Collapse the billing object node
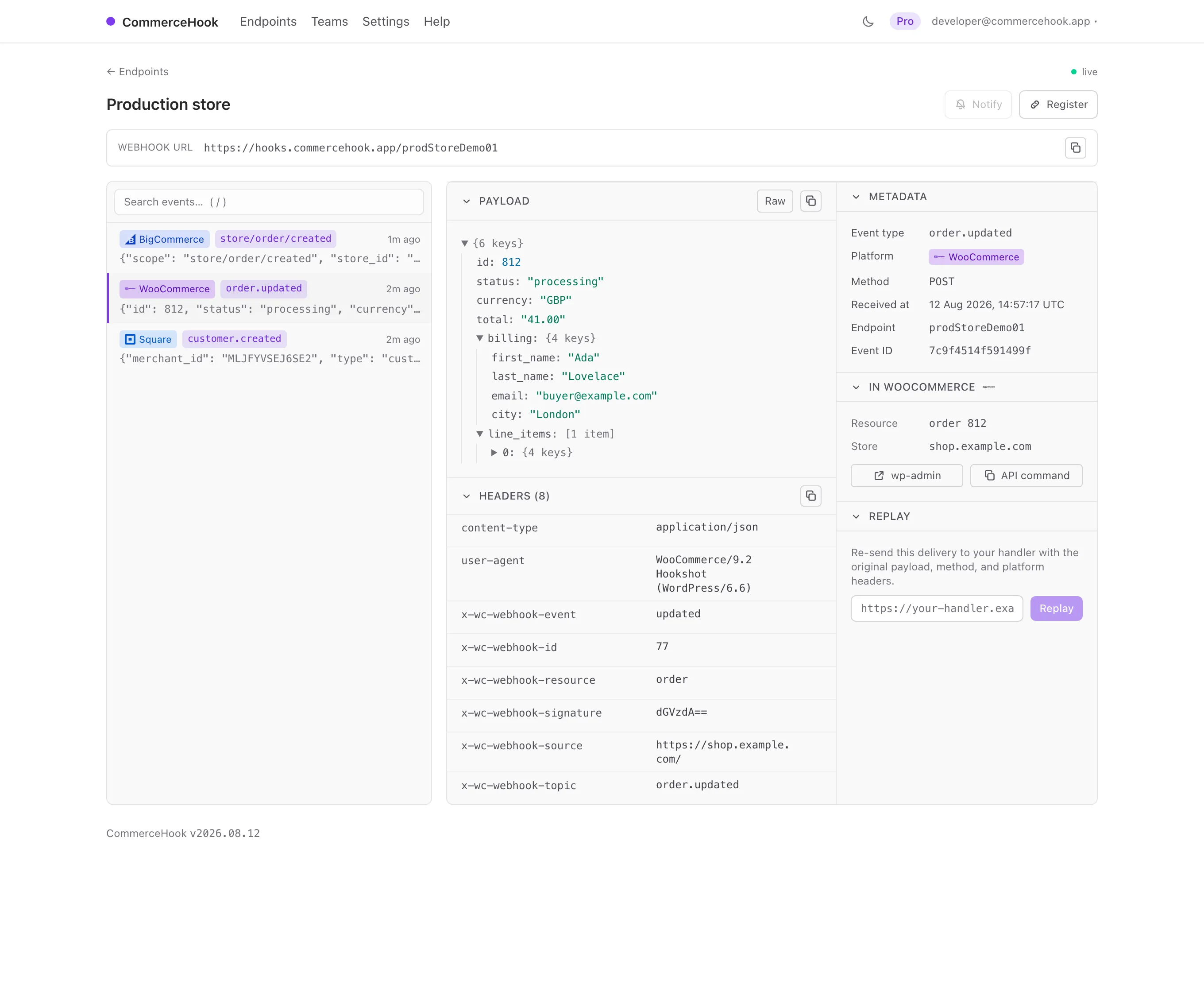 [x=480, y=338]
